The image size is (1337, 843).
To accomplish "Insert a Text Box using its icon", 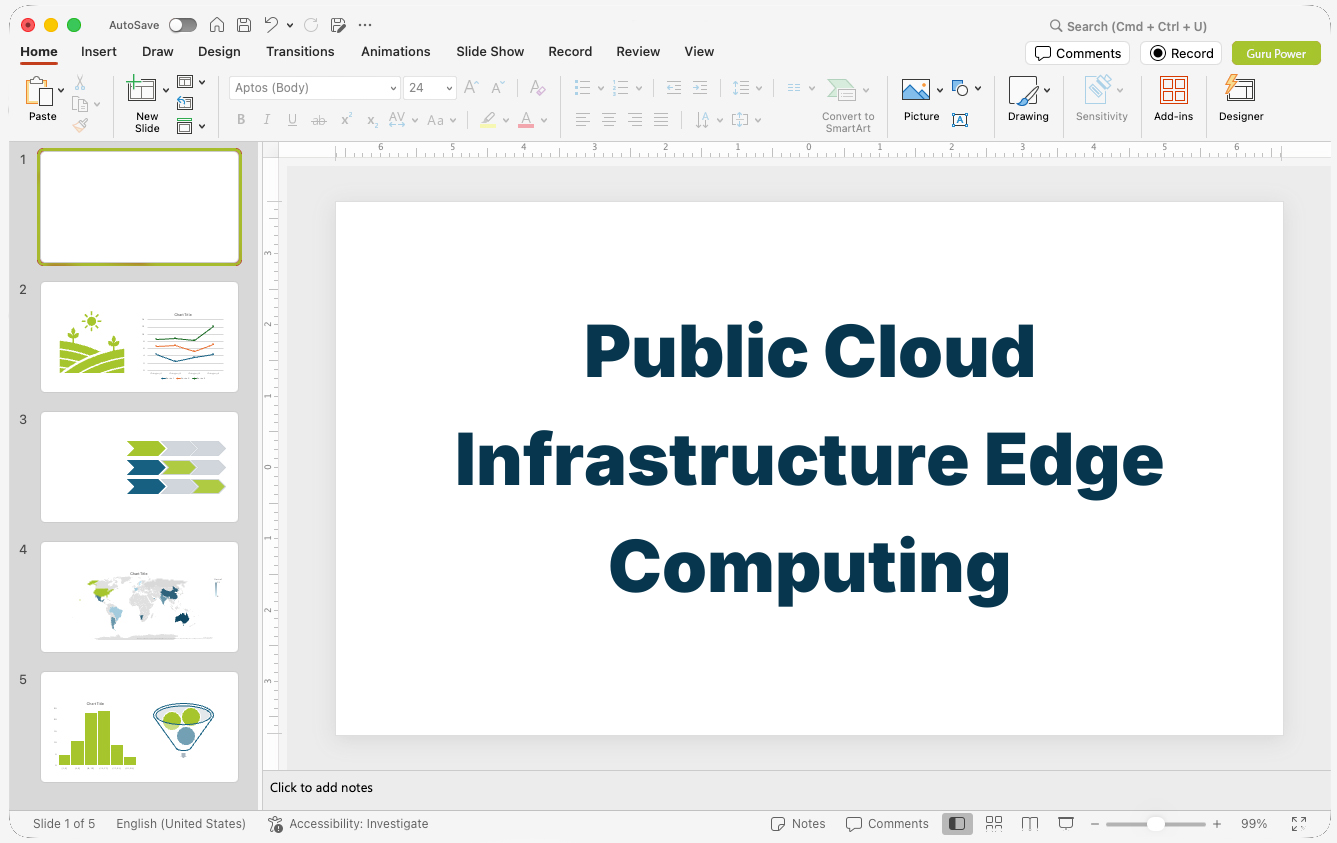I will 960,120.
